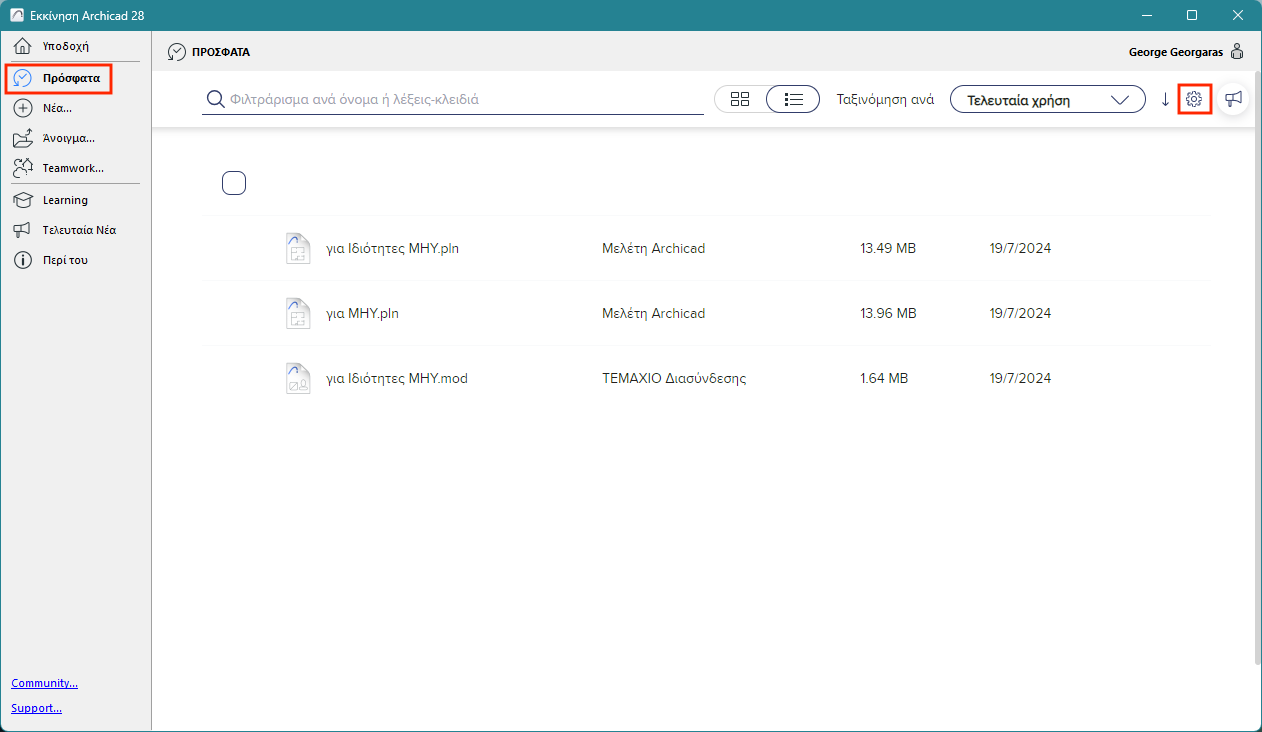This screenshot has width=1262, height=732.
Task: Click the date 19/7/2024 of για Ιδιότητες ΜΗΥ.mod
Action: (1020, 378)
